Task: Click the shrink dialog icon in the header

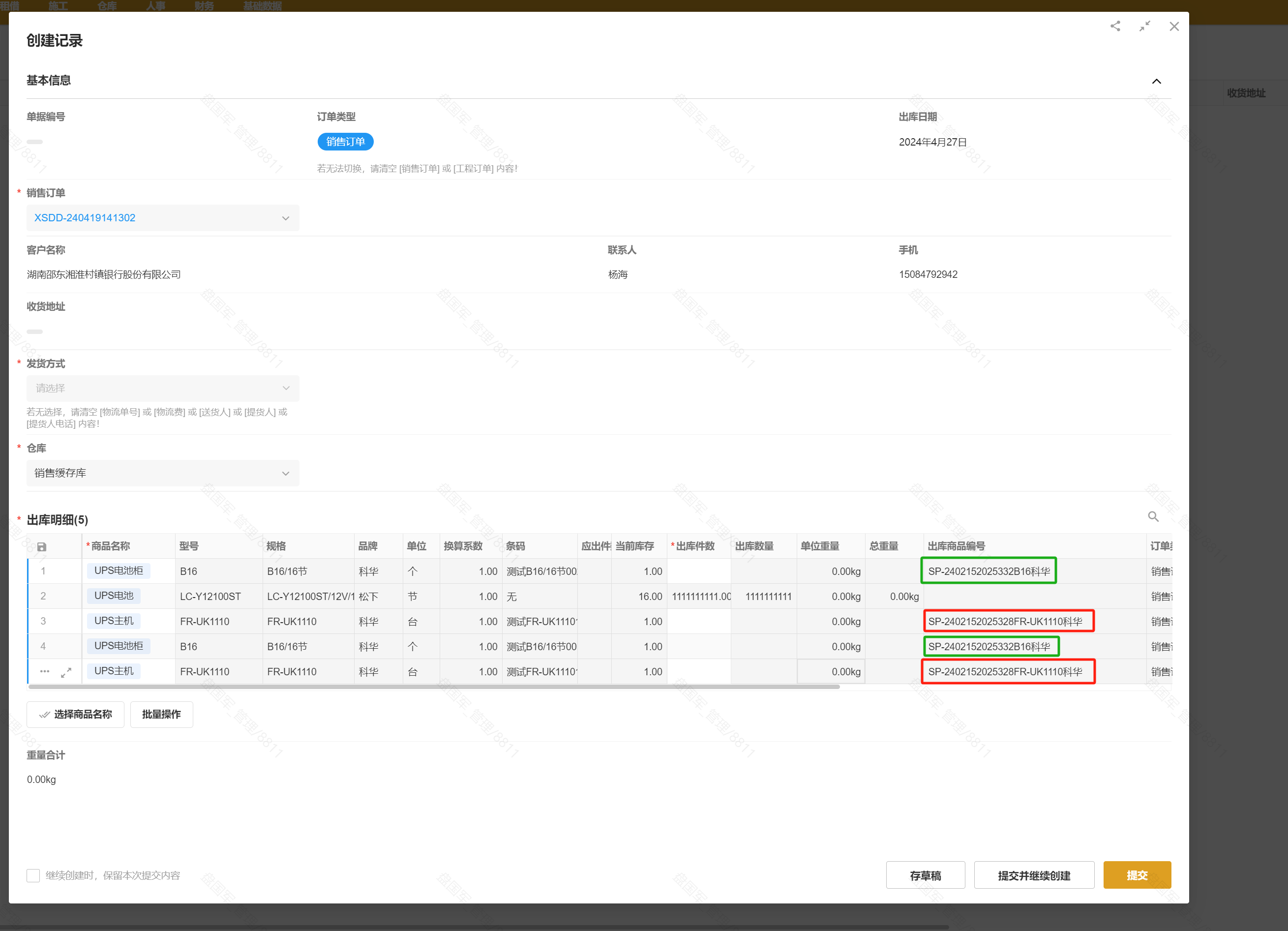Action: pyautogui.click(x=1144, y=26)
